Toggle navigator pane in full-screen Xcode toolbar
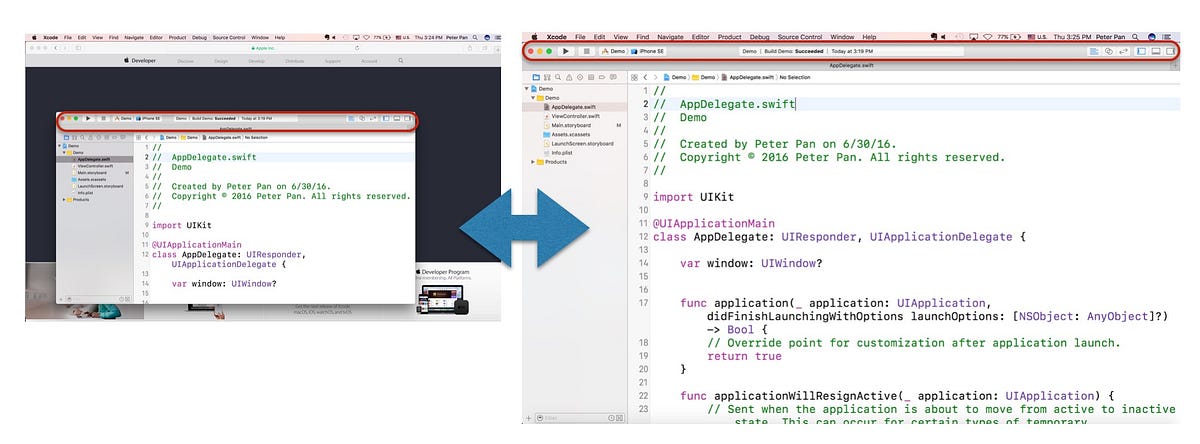 click(x=1141, y=51)
